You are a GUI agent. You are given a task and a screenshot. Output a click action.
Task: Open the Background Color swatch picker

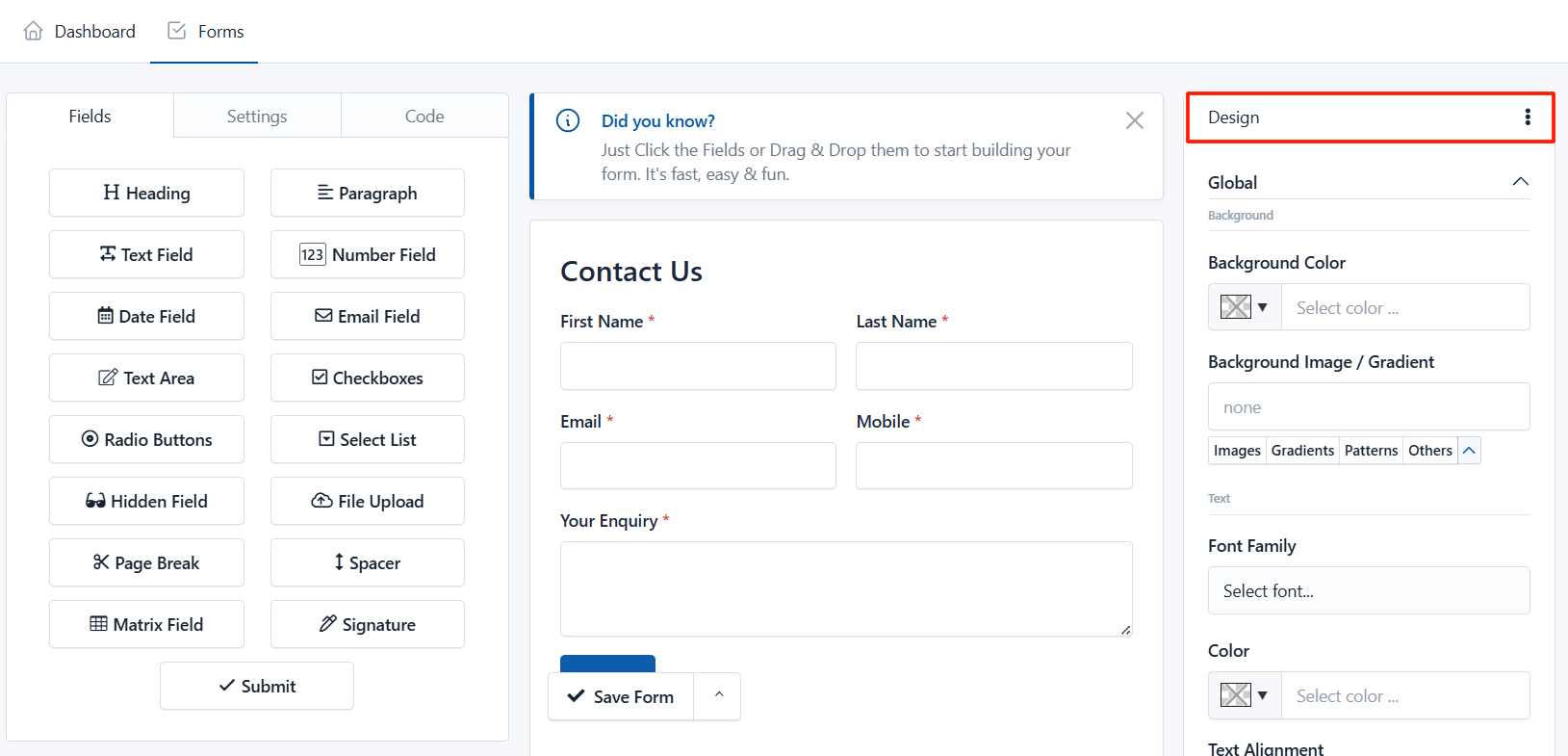[x=1245, y=307]
